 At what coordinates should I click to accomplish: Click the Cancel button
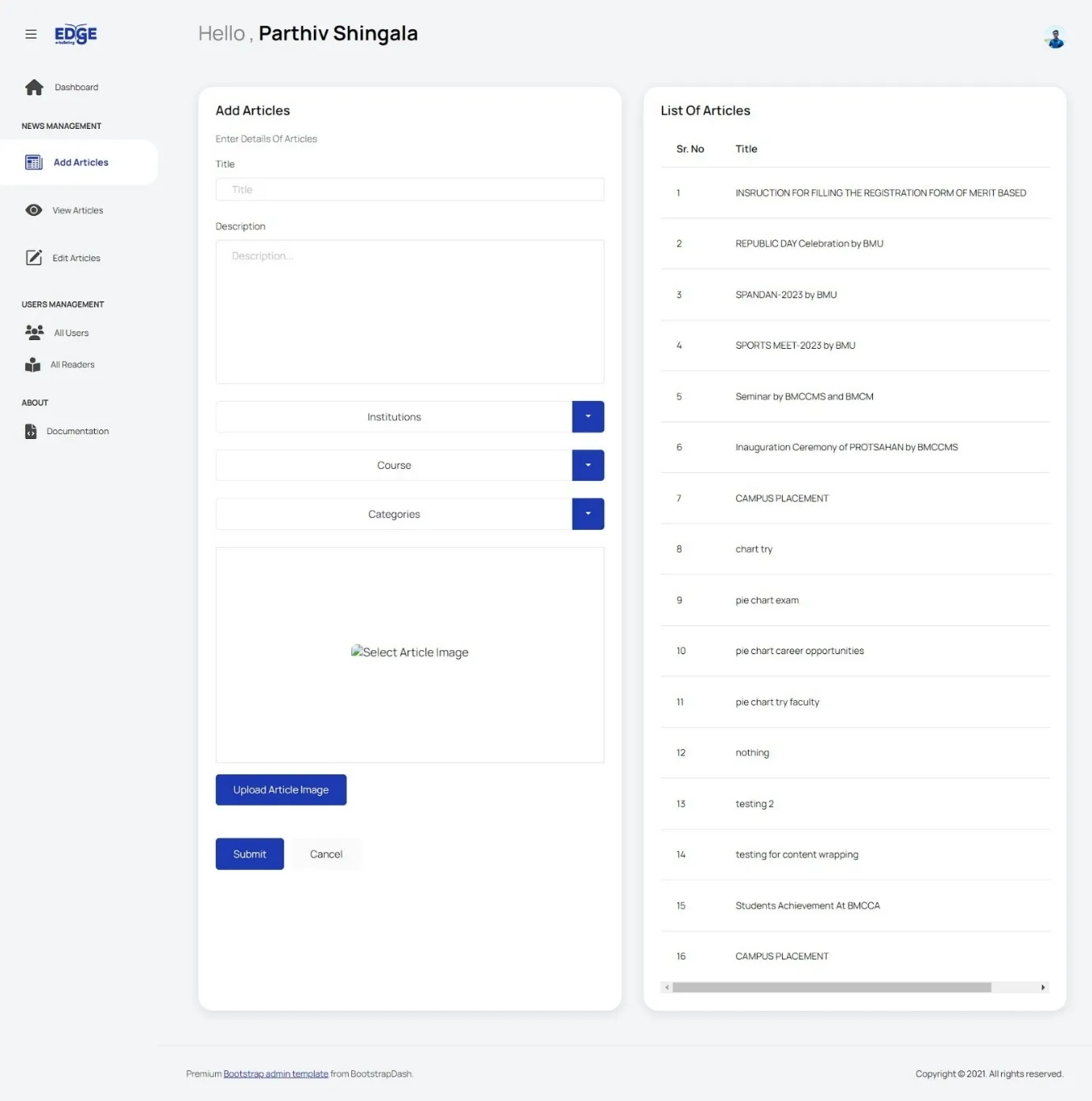pos(326,854)
